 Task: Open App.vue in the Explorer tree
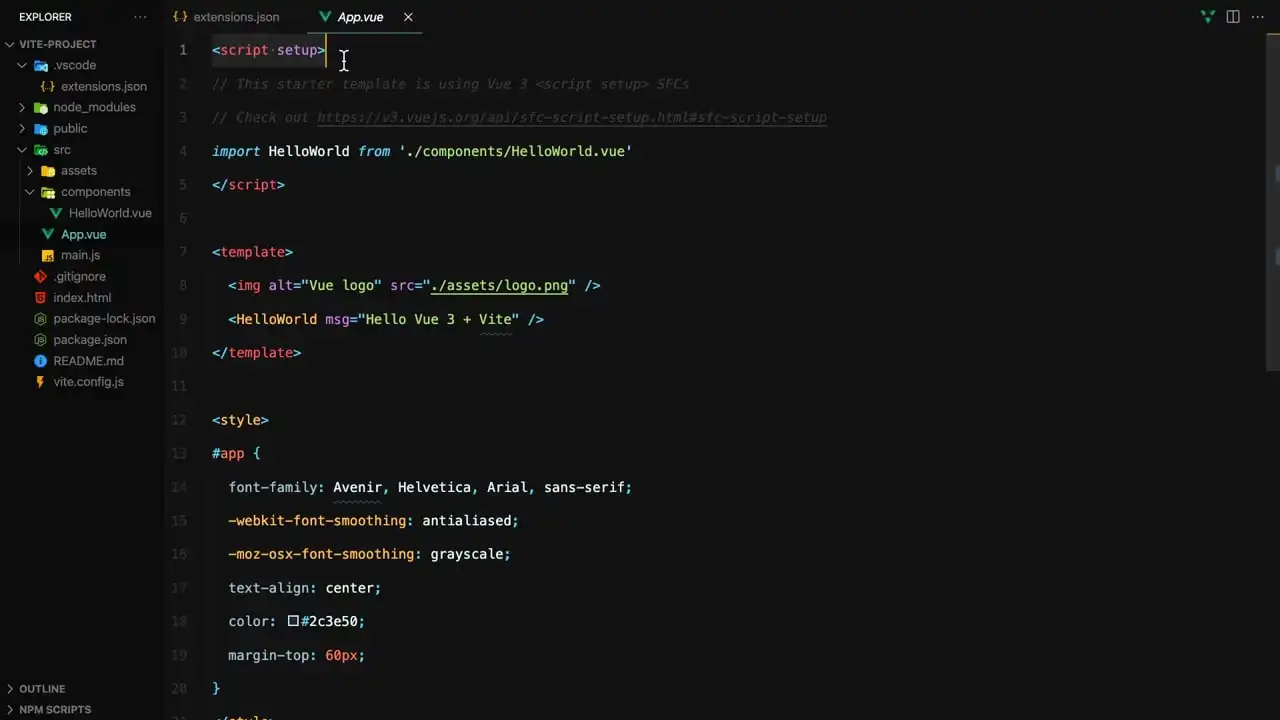click(x=83, y=234)
